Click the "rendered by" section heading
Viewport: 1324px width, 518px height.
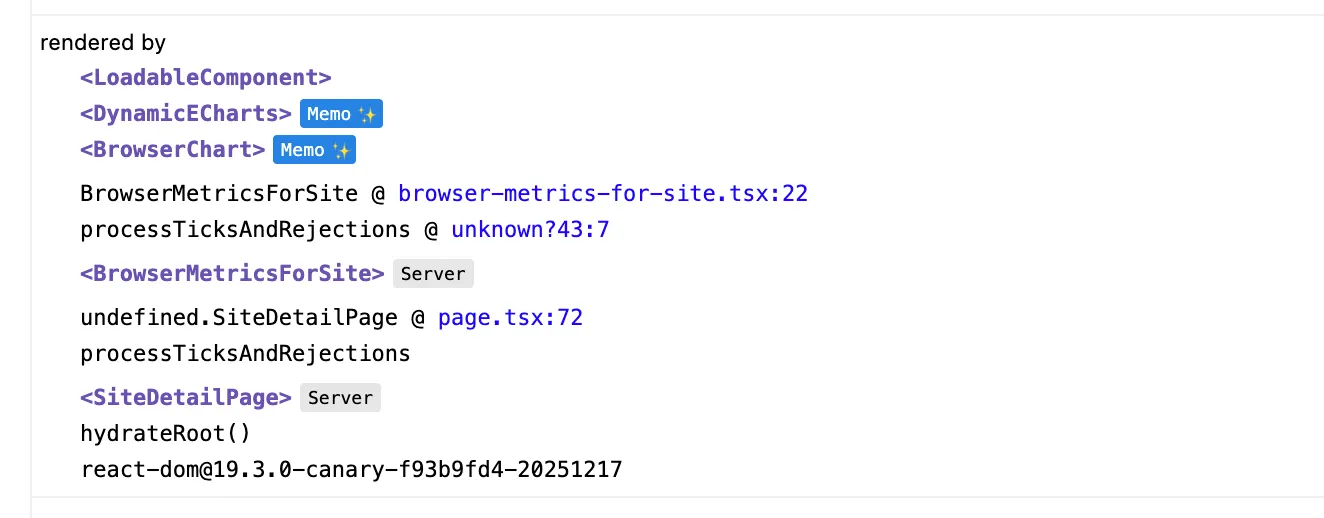point(103,43)
